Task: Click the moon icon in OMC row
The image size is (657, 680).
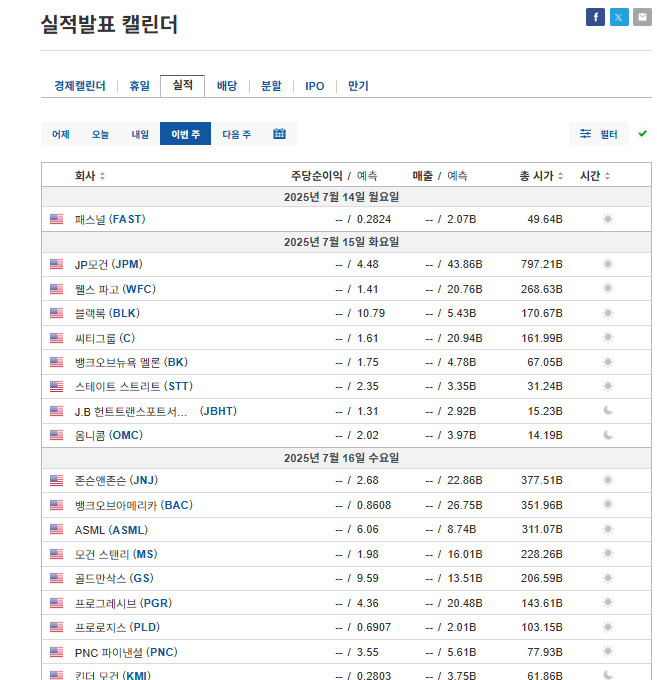Action: [x=608, y=435]
